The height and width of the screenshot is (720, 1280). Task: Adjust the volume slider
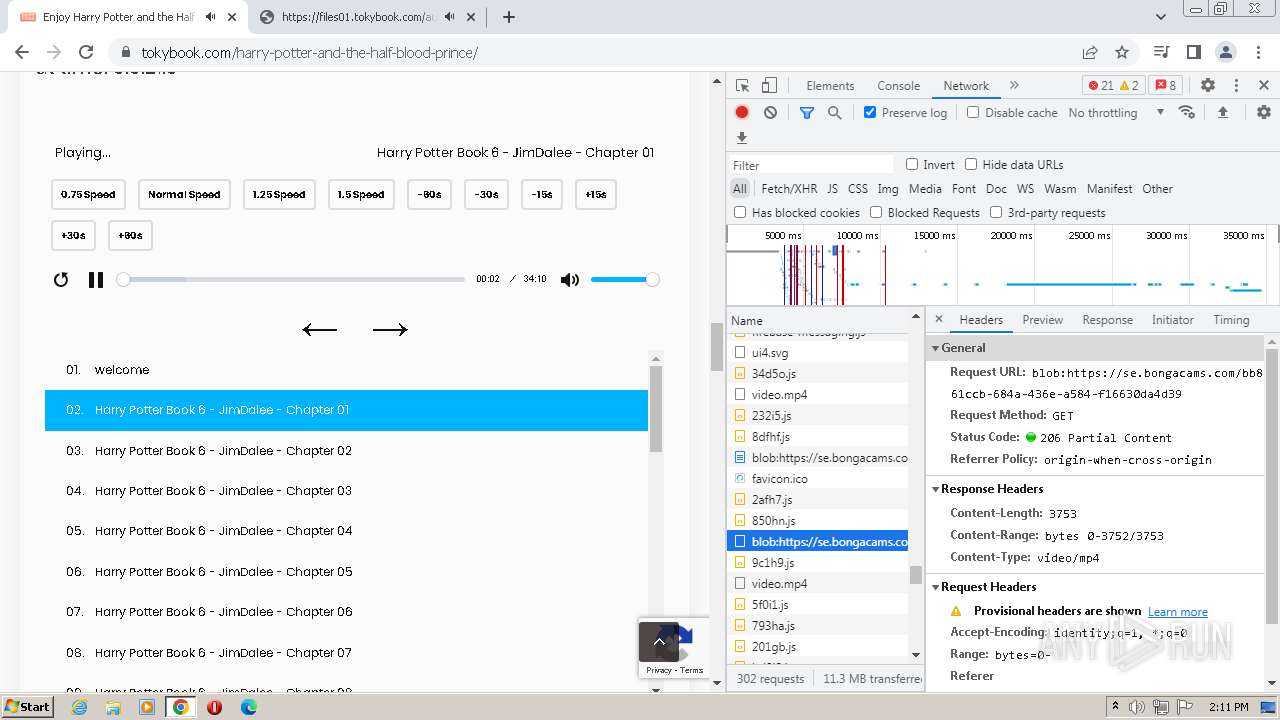624,280
